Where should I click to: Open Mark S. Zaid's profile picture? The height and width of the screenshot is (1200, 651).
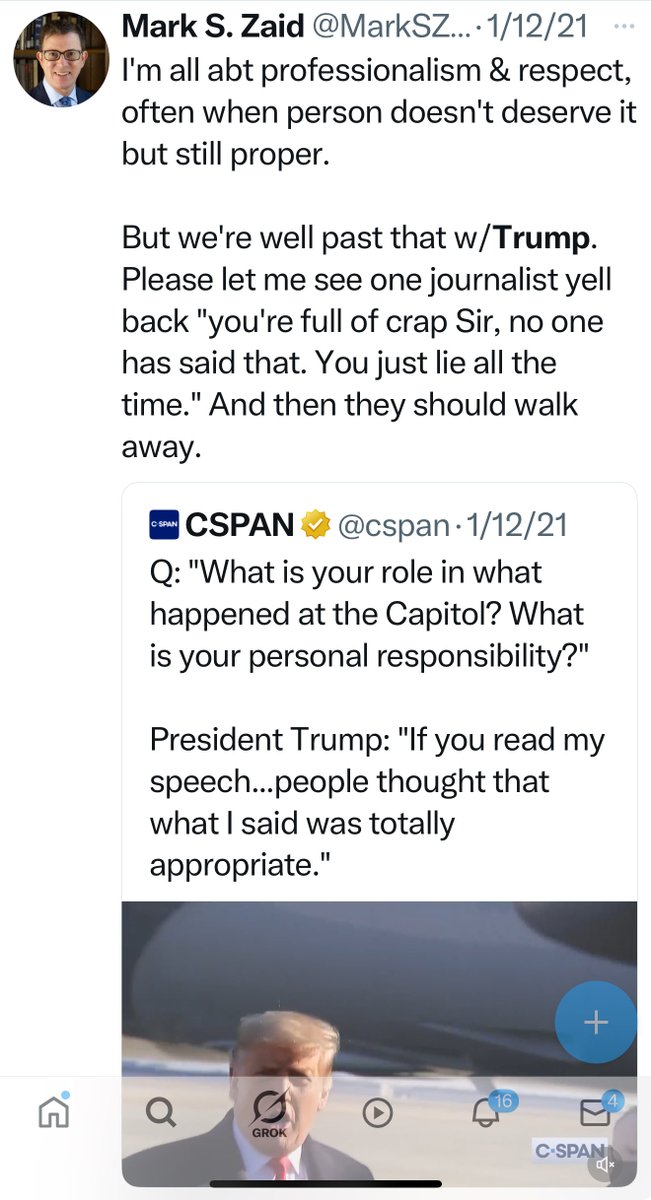coord(60,60)
